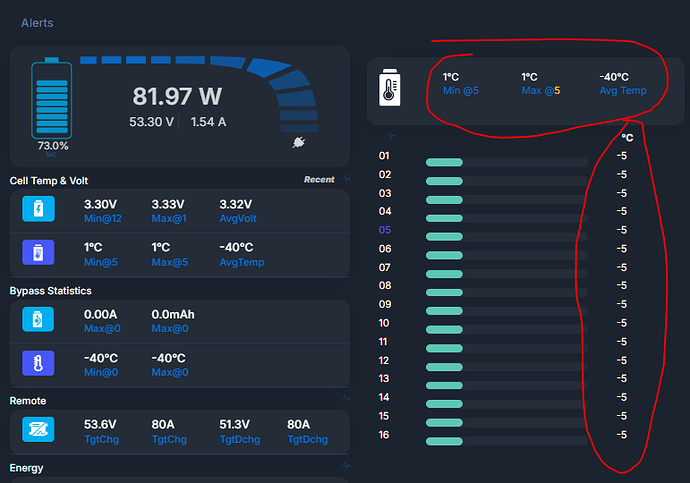Click the bypass current battery icon
This screenshot has width=690, height=483.
coord(38,319)
